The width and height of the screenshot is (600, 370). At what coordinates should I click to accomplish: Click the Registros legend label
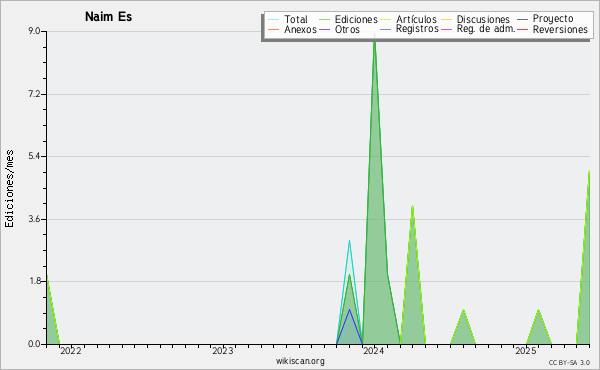click(417, 29)
